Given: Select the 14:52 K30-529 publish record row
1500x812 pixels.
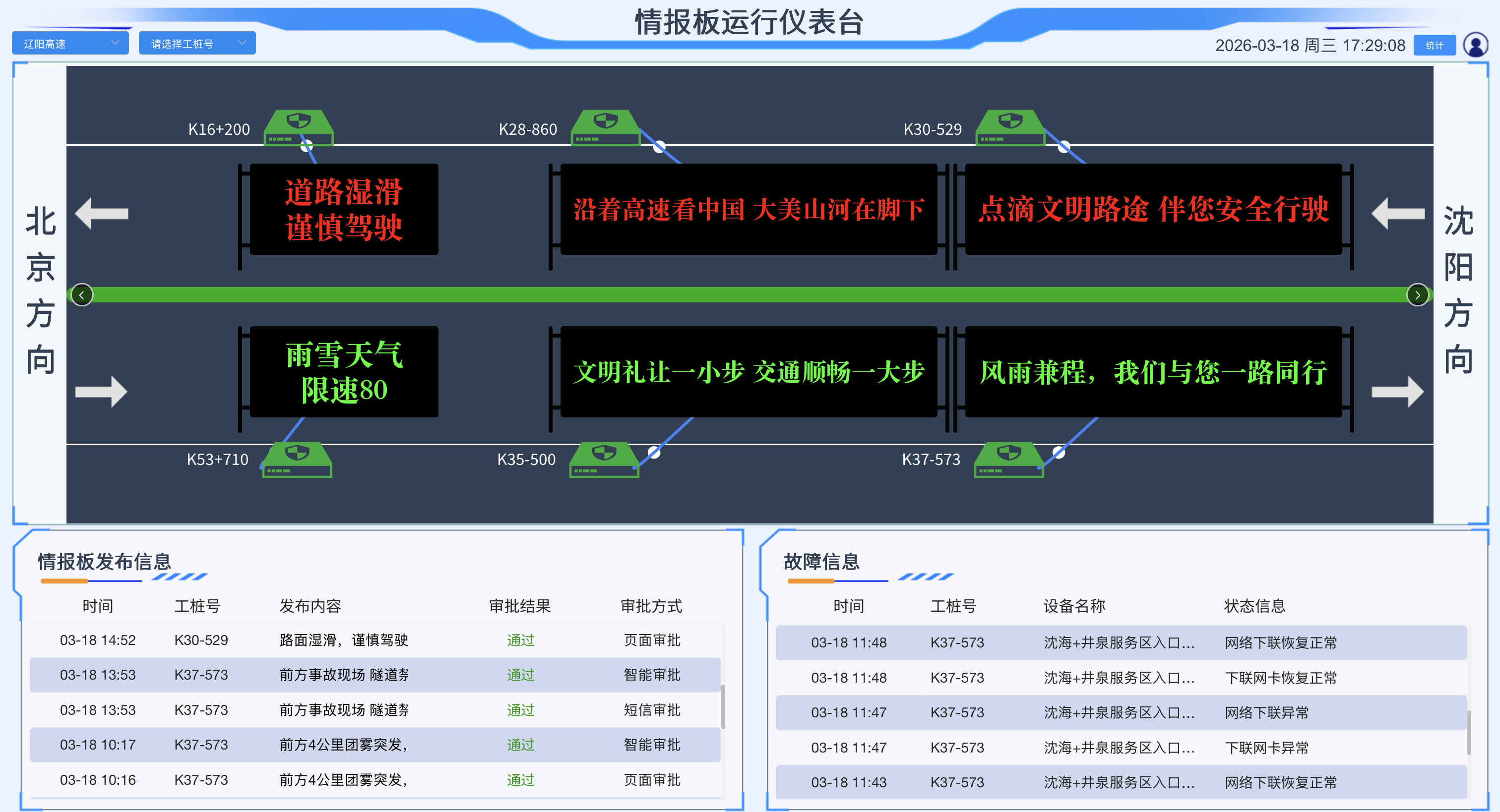Looking at the screenshot, I should [375, 640].
